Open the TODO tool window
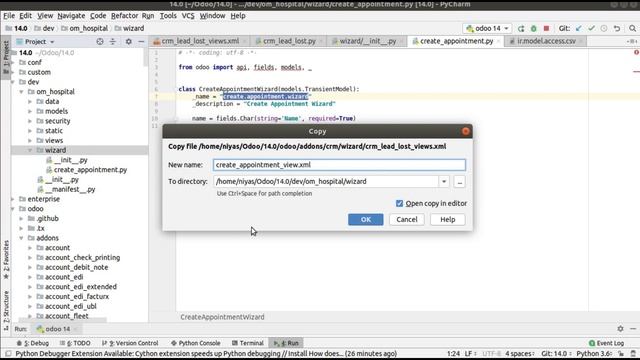Viewport: 640px width, 360px height. [x=75, y=343]
